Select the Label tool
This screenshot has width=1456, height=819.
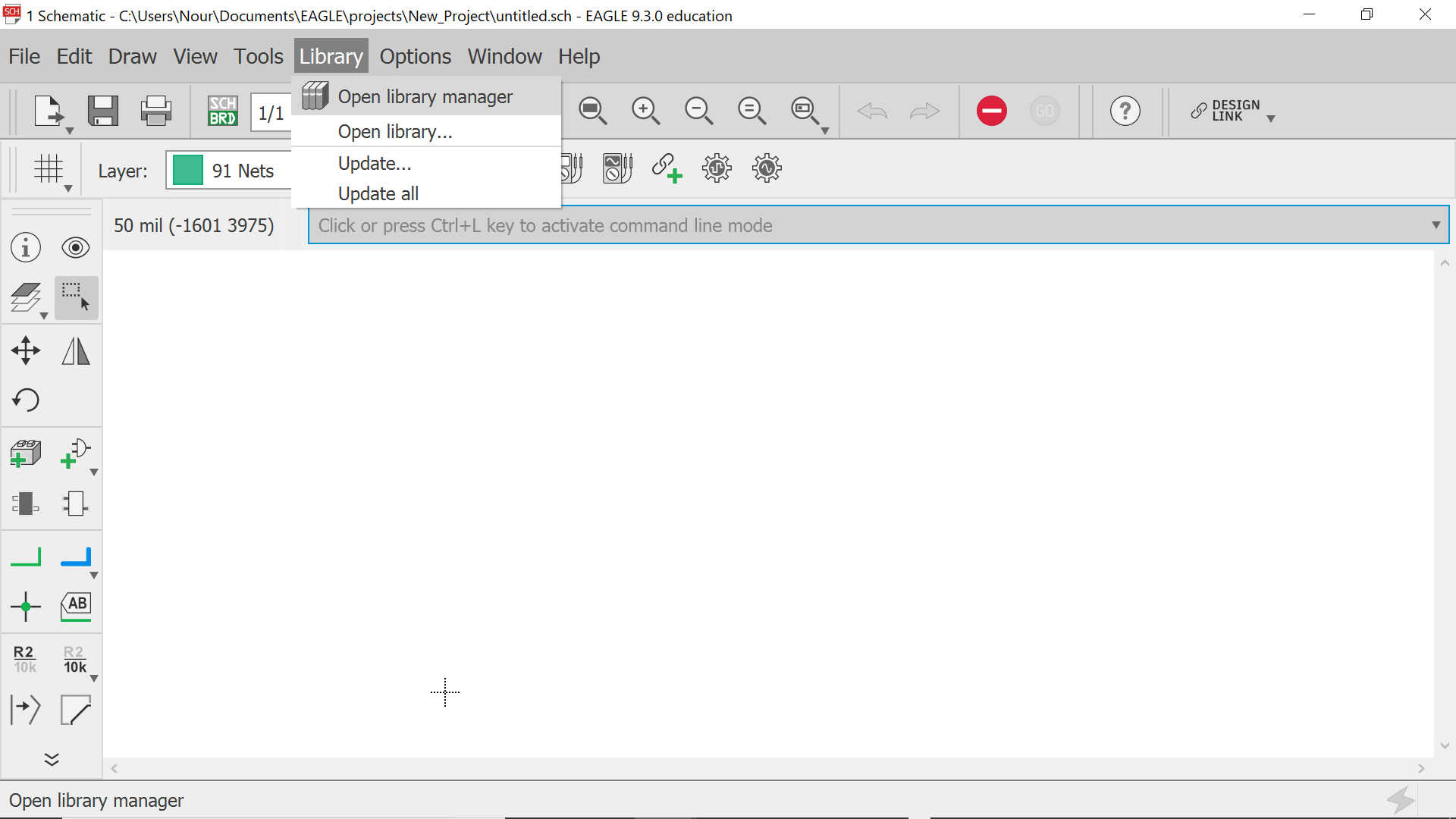(x=76, y=606)
